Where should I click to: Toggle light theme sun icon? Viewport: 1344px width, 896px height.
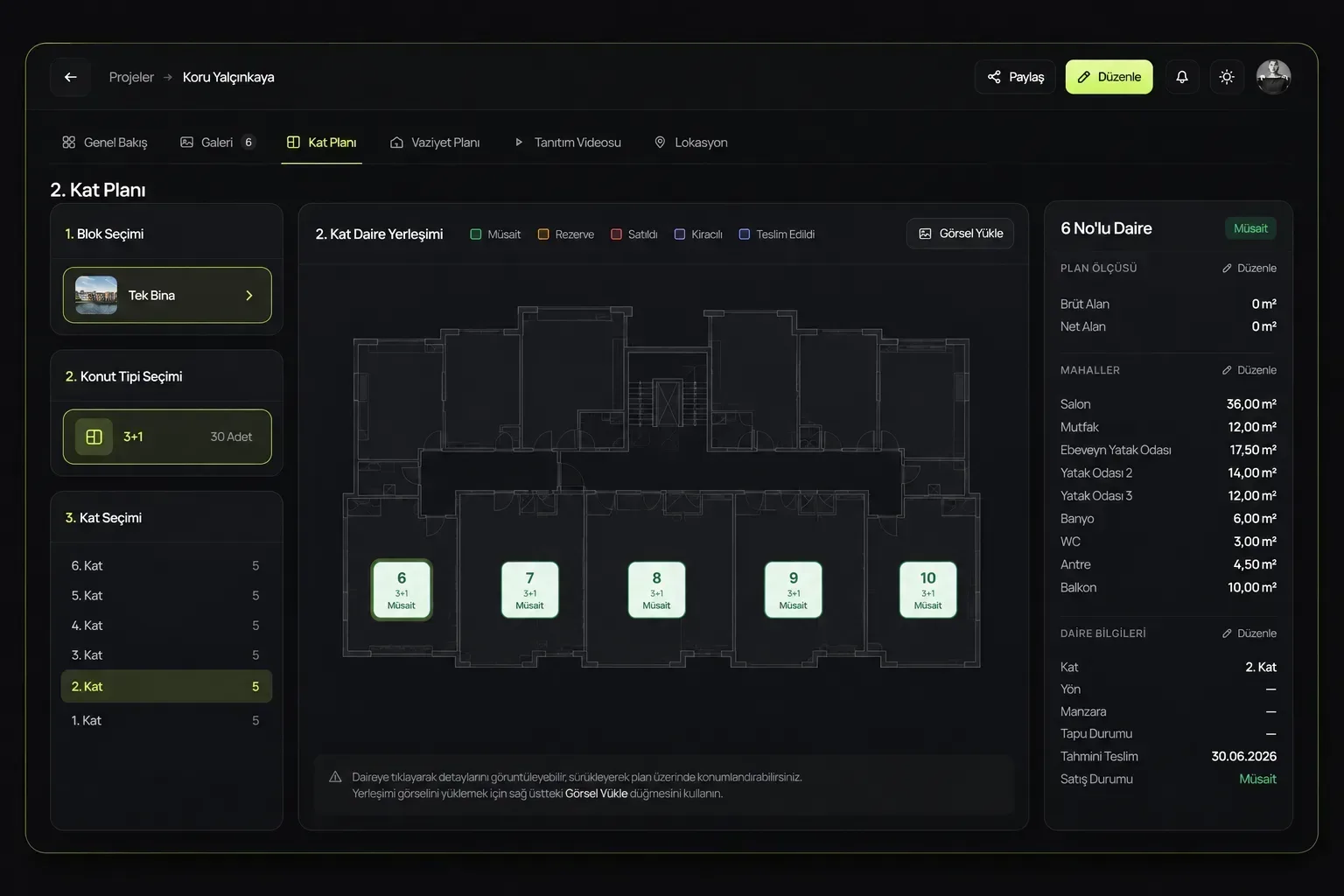(1227, 77)
